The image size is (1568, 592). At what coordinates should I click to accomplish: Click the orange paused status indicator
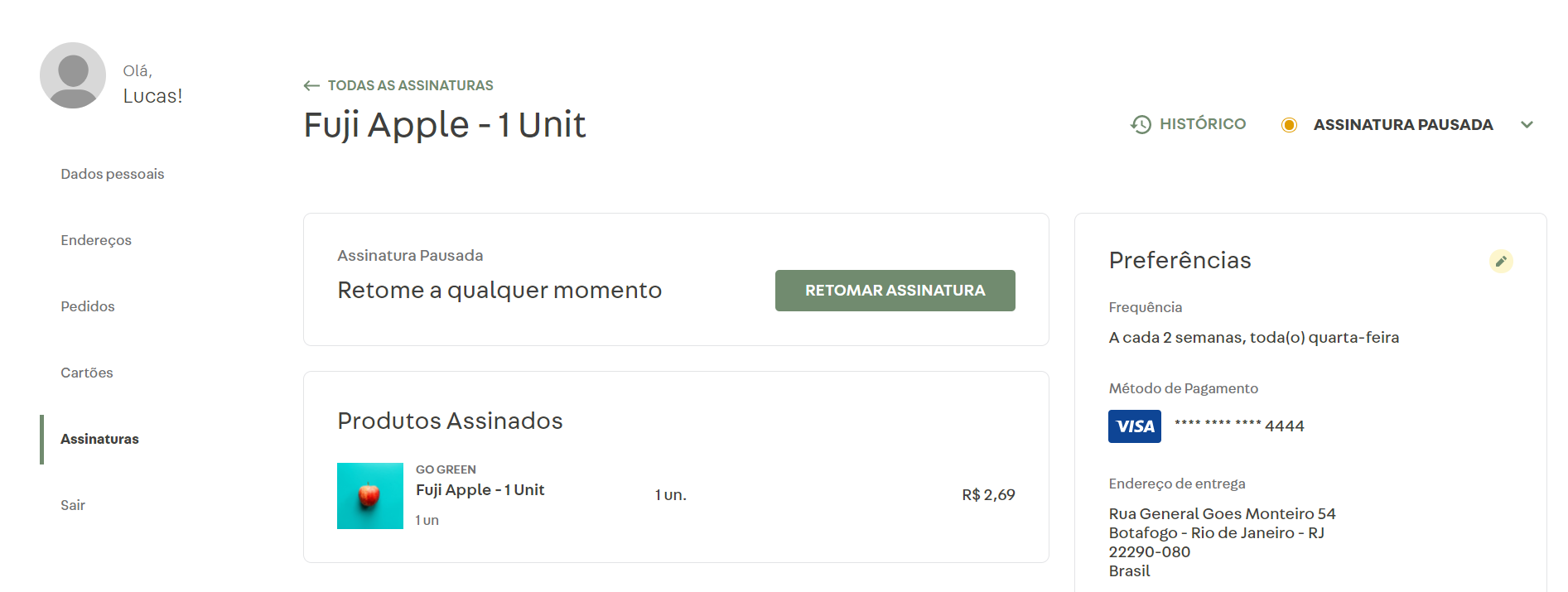1289,125
